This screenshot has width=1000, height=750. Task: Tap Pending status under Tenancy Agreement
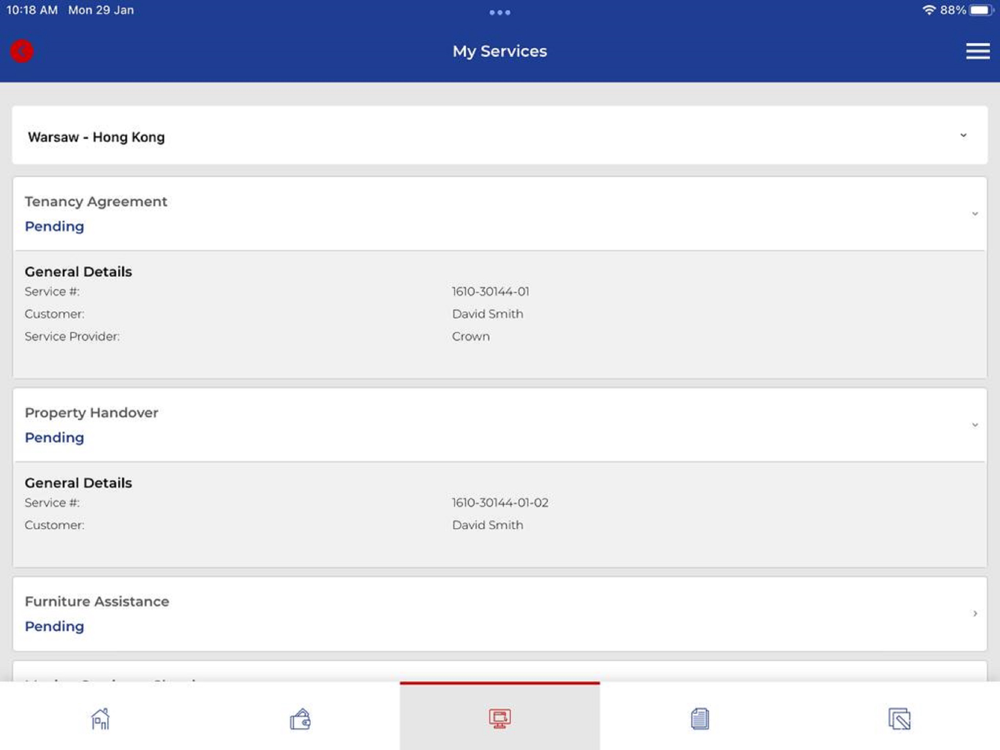(54, 226)
